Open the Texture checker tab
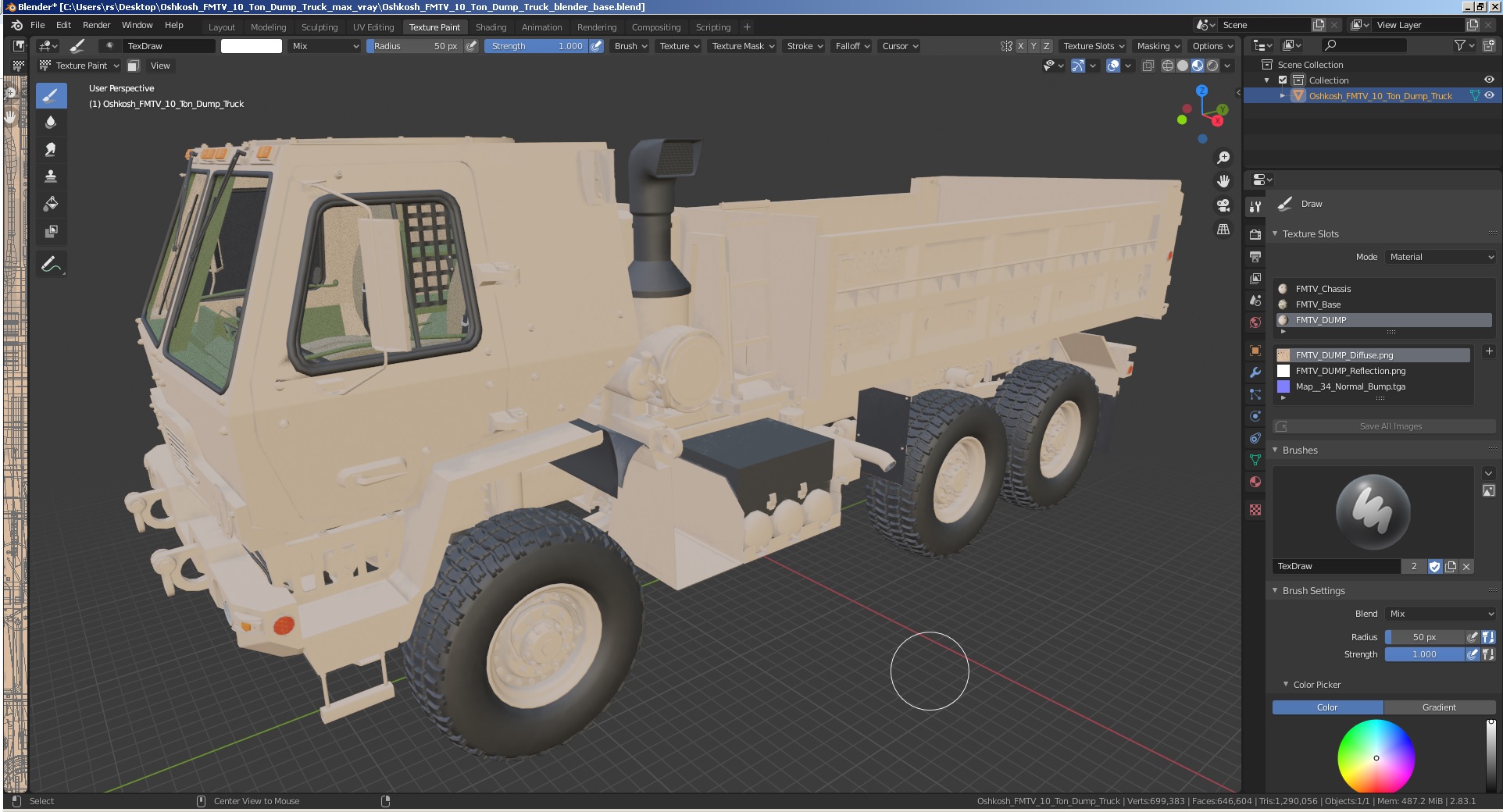1503x812 pixels. tap(1255, 510)
